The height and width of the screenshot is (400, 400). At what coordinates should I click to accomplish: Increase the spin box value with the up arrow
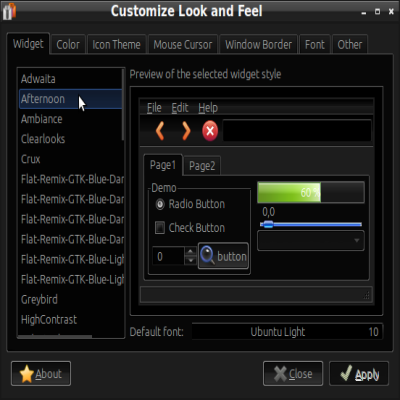pos(190,252)
